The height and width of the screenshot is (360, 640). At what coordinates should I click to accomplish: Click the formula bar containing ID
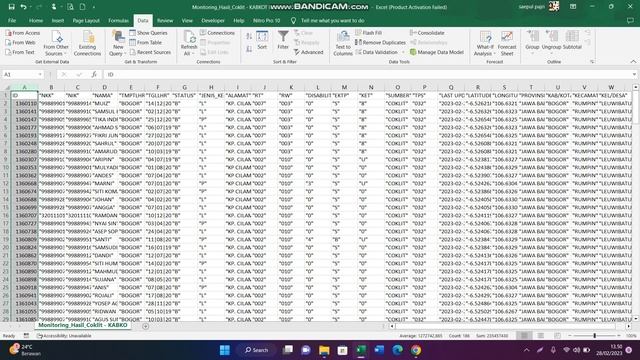click(x=367, y=74)
